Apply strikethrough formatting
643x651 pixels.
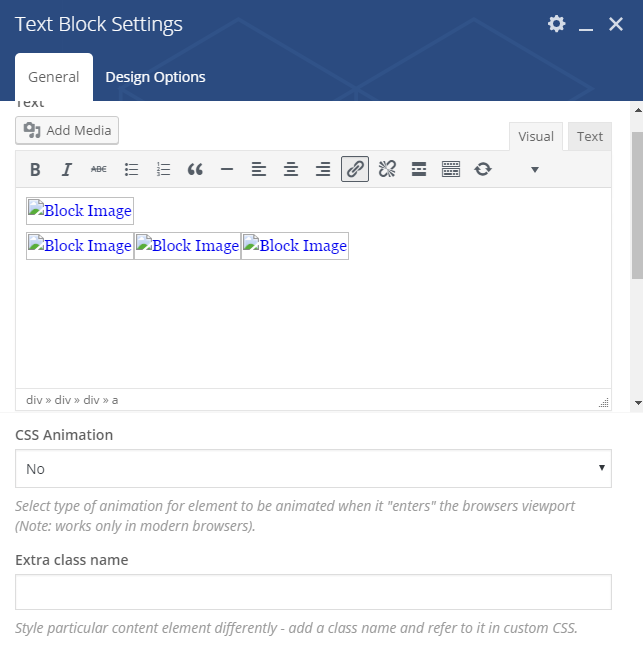point(99,169)
